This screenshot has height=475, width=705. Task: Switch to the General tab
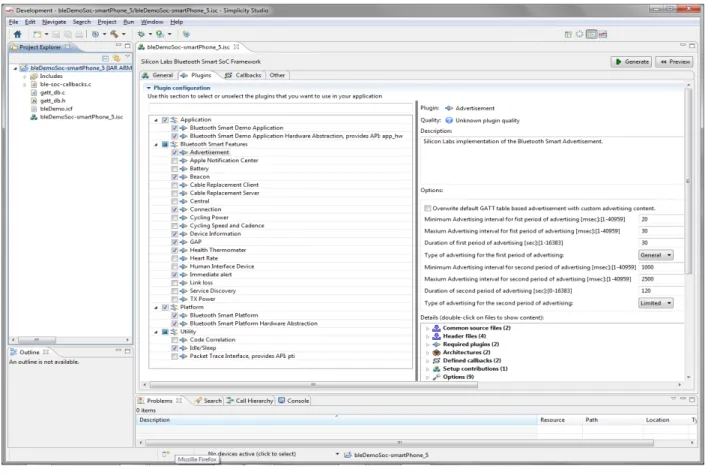158,75
